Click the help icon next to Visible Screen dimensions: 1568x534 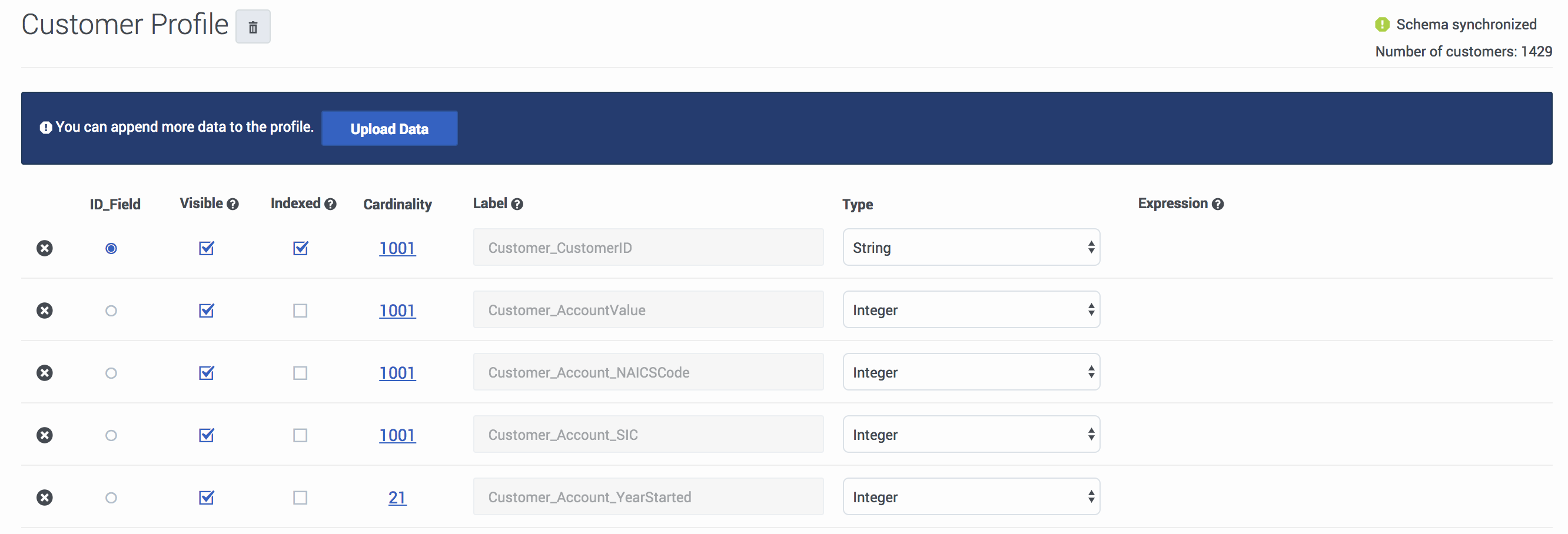[232, 204]
